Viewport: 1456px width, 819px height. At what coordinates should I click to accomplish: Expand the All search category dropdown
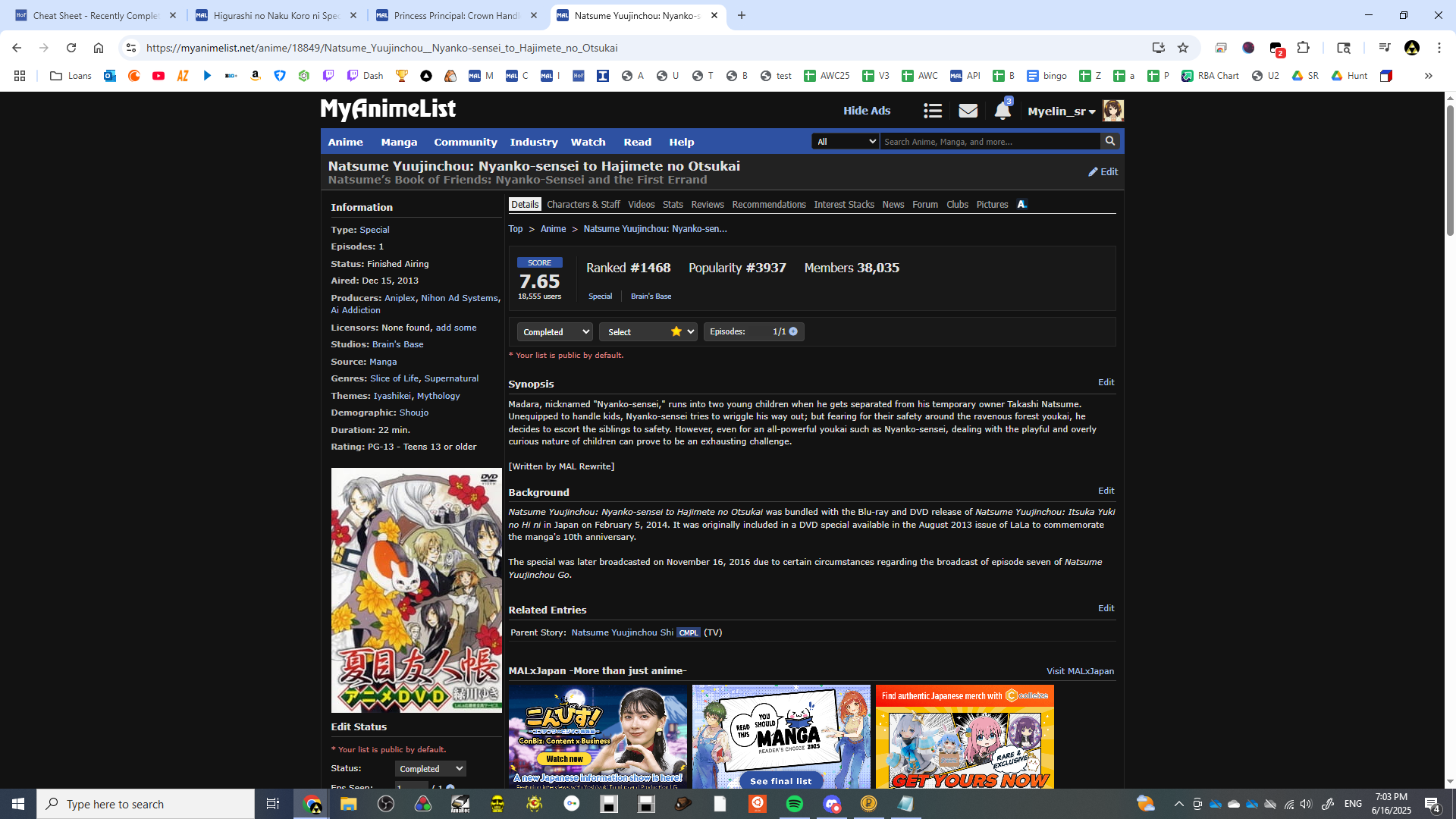point(845,142)
